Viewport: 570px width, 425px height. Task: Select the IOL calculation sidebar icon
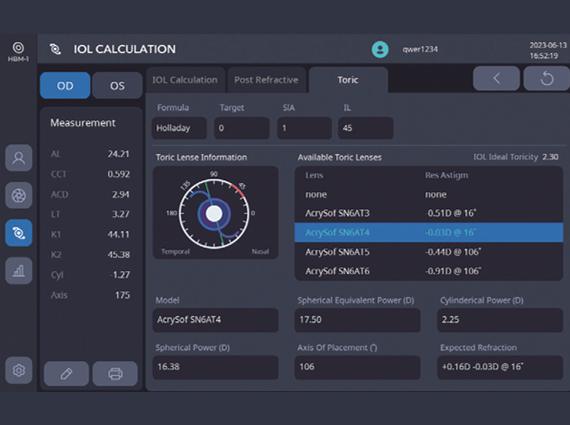[x=19, y=233]
